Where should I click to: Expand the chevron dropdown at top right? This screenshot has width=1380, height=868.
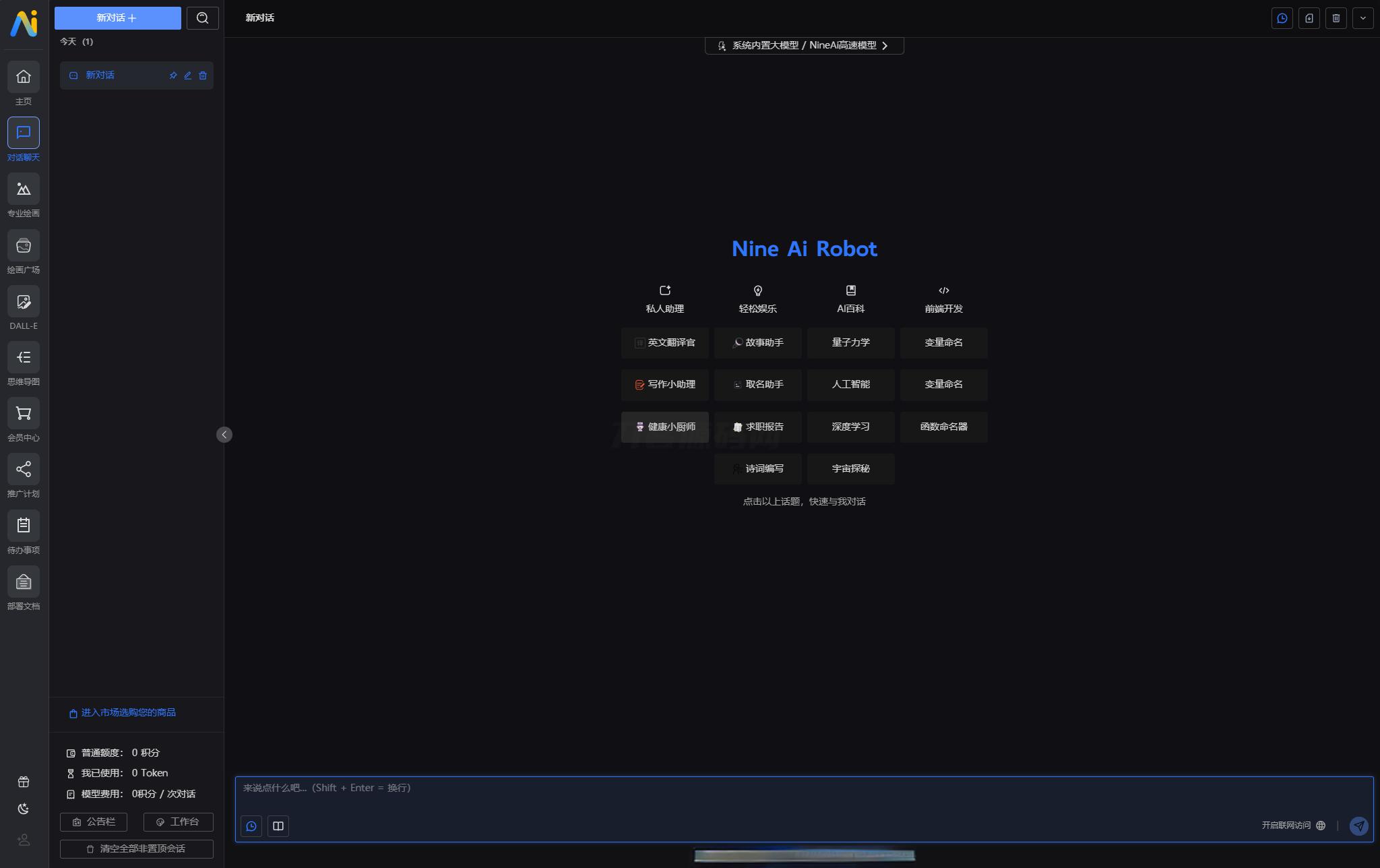tap(1363, 18)
